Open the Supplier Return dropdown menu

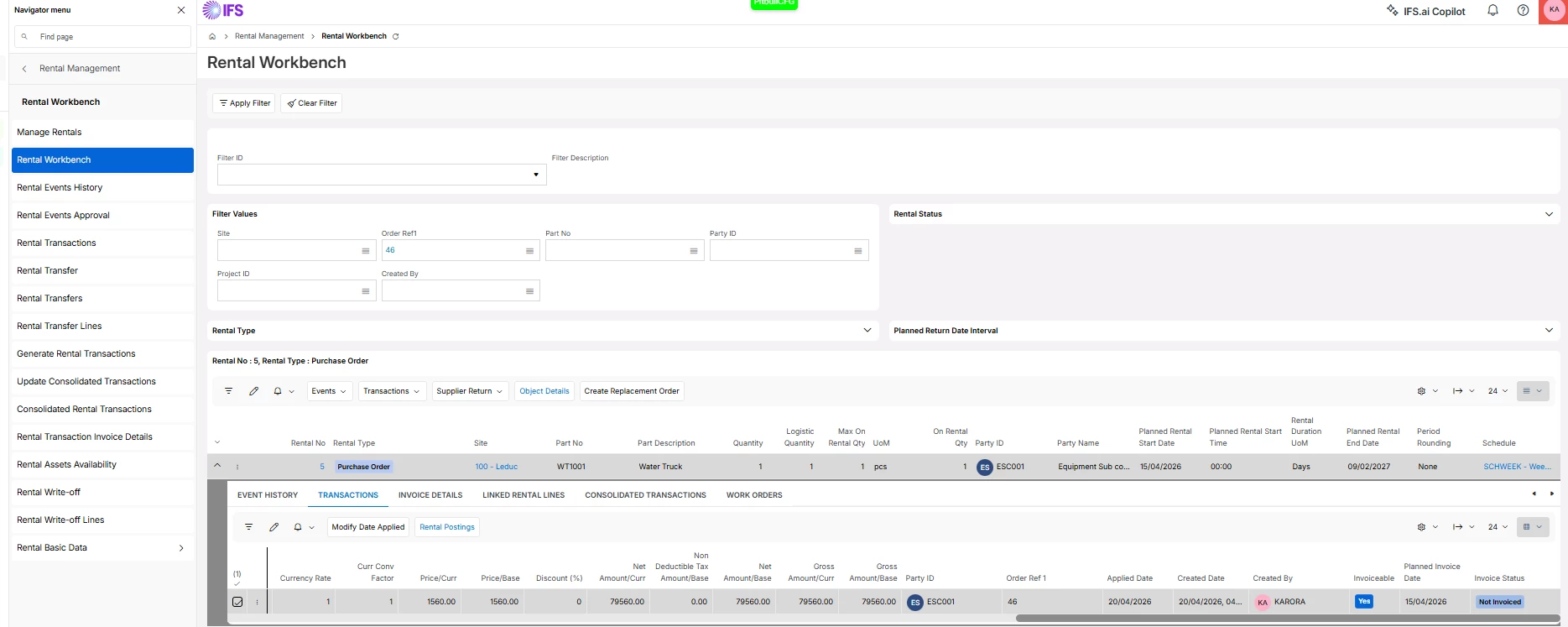(x=470, y=391)
